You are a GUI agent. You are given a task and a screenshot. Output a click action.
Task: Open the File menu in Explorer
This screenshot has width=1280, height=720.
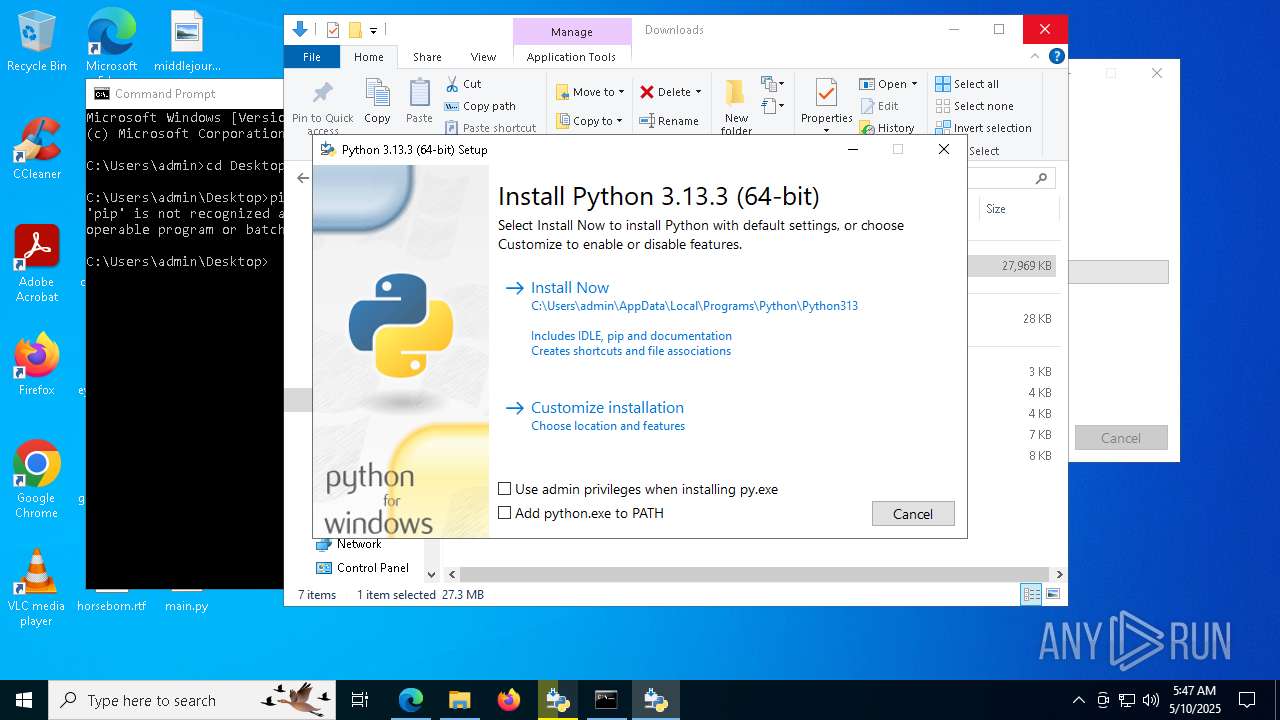click(312, 57)
